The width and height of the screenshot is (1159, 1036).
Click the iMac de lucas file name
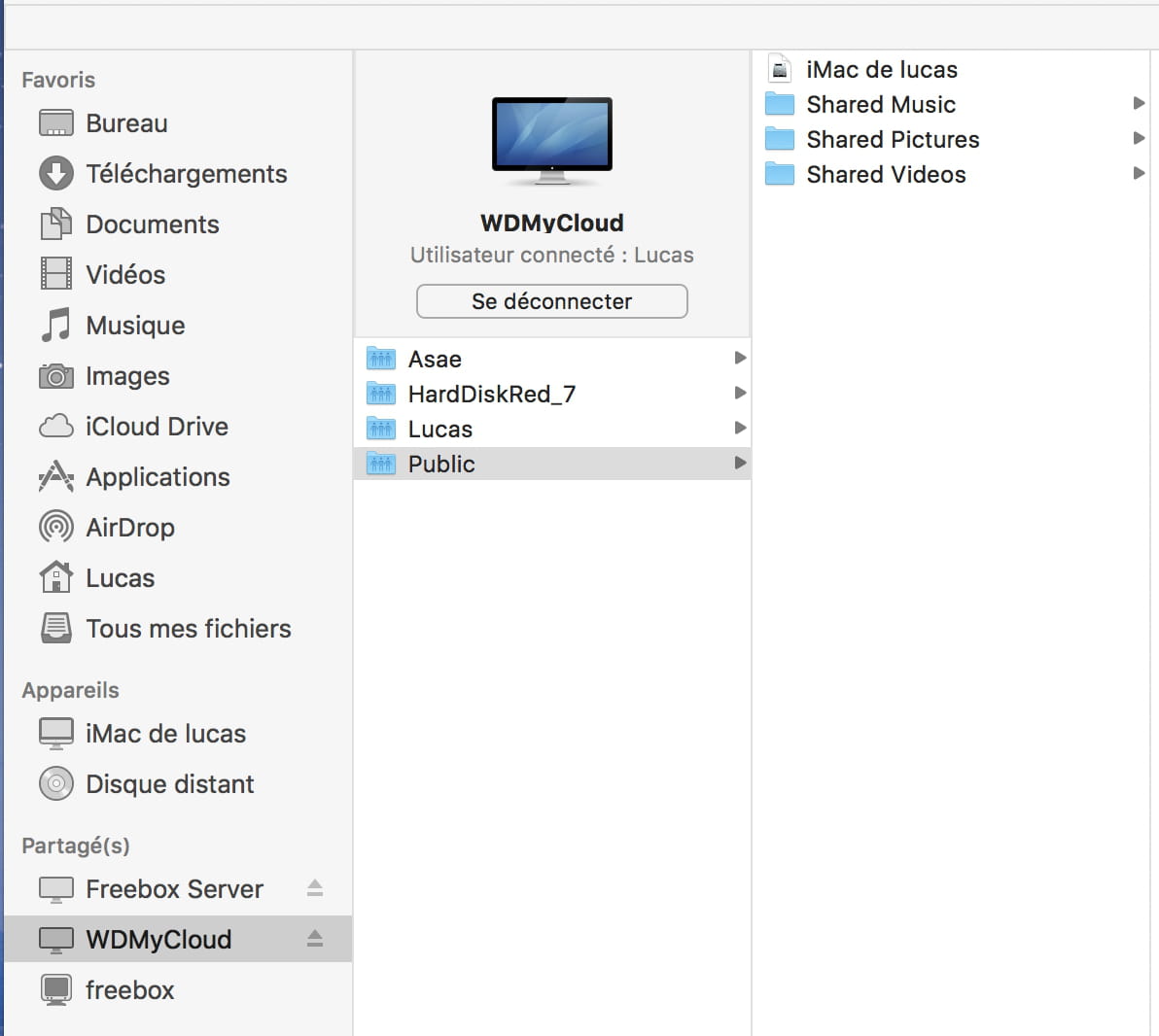(x=882, y=69)
